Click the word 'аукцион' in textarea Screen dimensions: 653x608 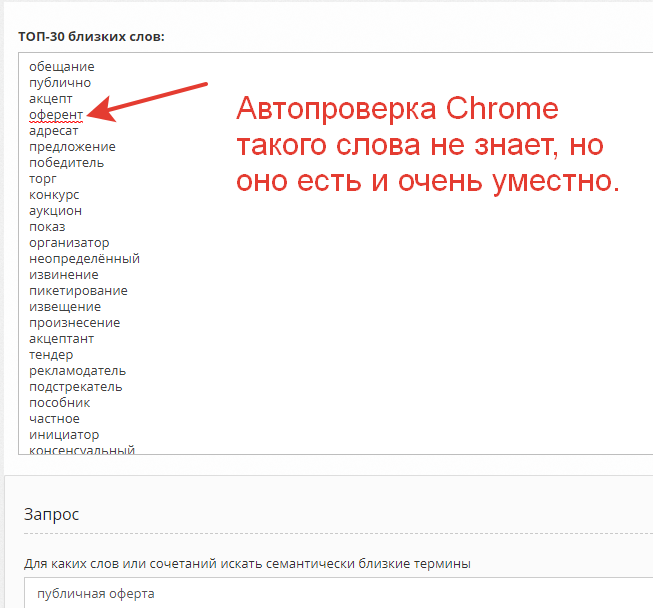[x=55, y=211]
